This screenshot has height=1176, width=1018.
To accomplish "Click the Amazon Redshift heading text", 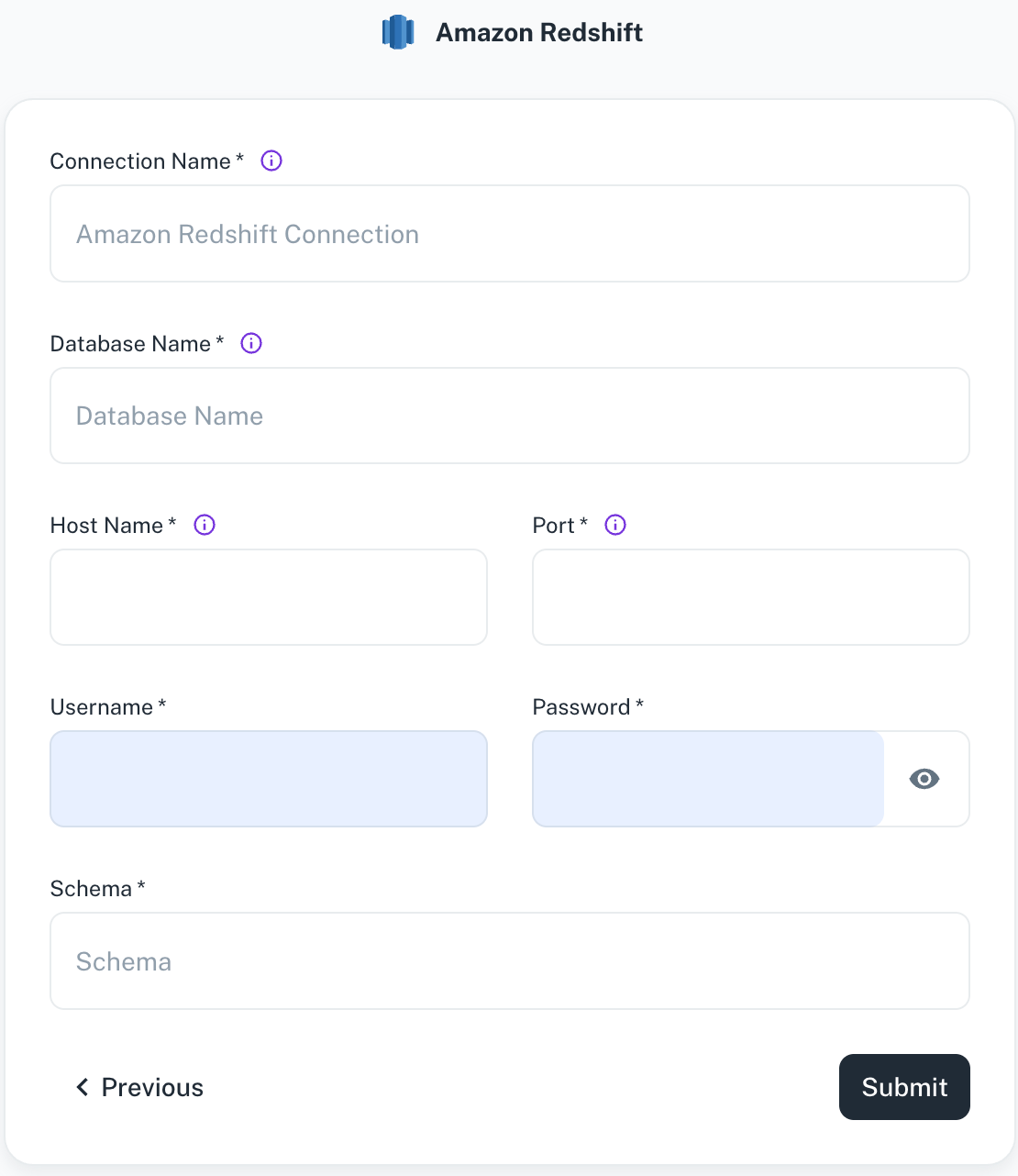I will (539, 33).
